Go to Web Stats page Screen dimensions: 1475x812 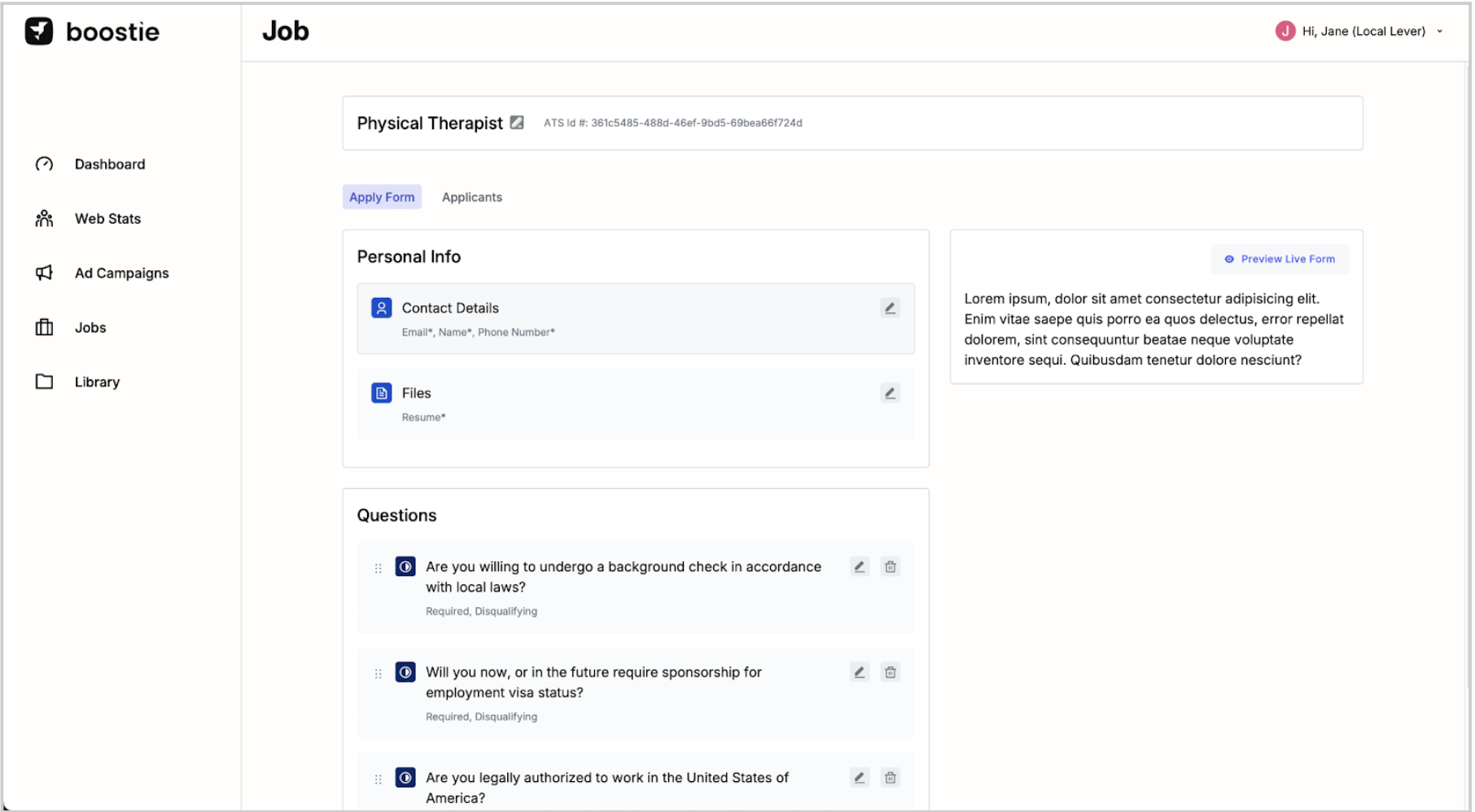click(107, 219)
